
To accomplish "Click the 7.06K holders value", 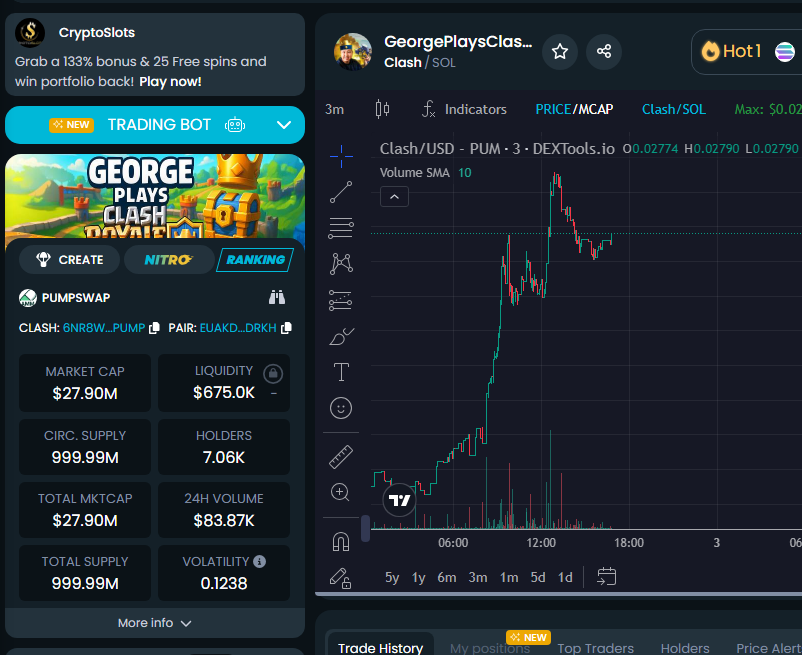I will pyautogui.click(x=224, y=457).
